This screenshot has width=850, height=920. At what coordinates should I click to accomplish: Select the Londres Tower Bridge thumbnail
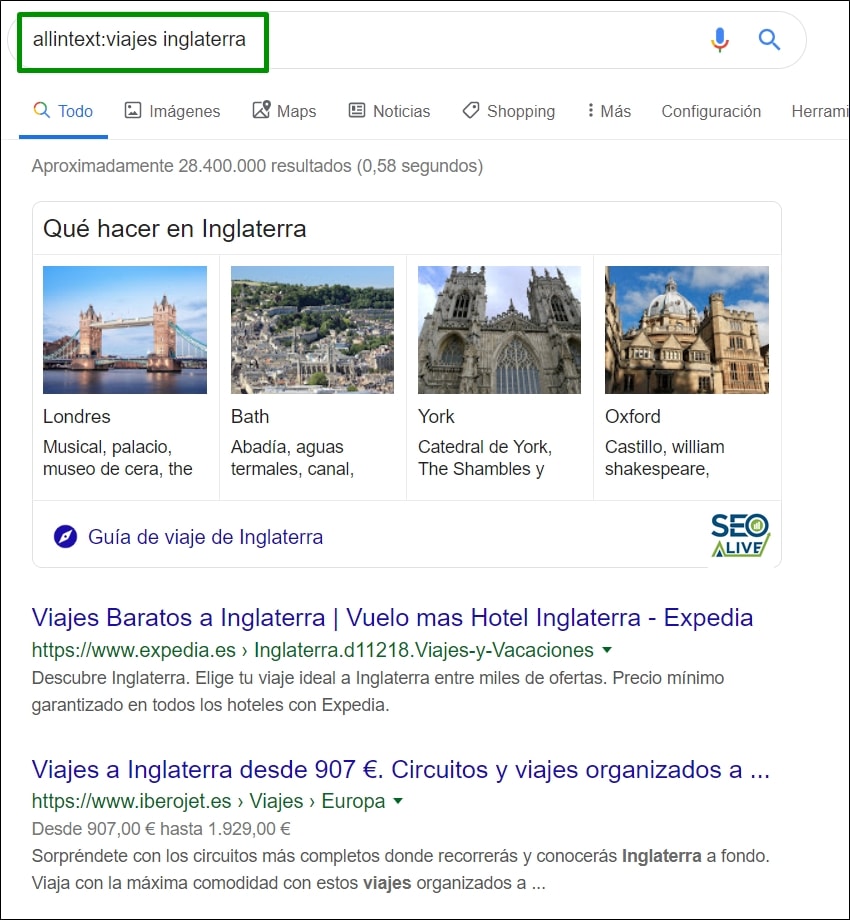coord(124,329)
